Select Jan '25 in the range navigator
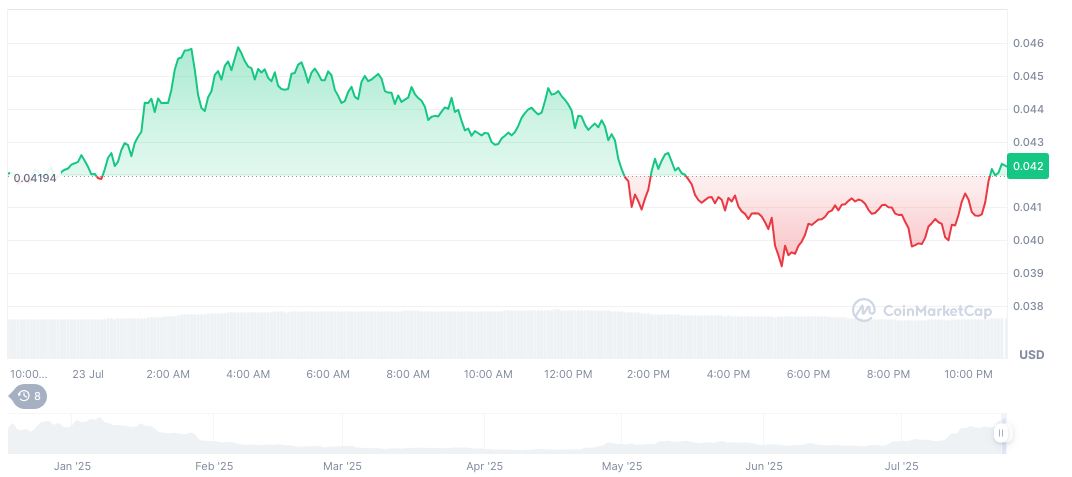The height and width of the screenshot is (477, 1072). coord(72,466)
